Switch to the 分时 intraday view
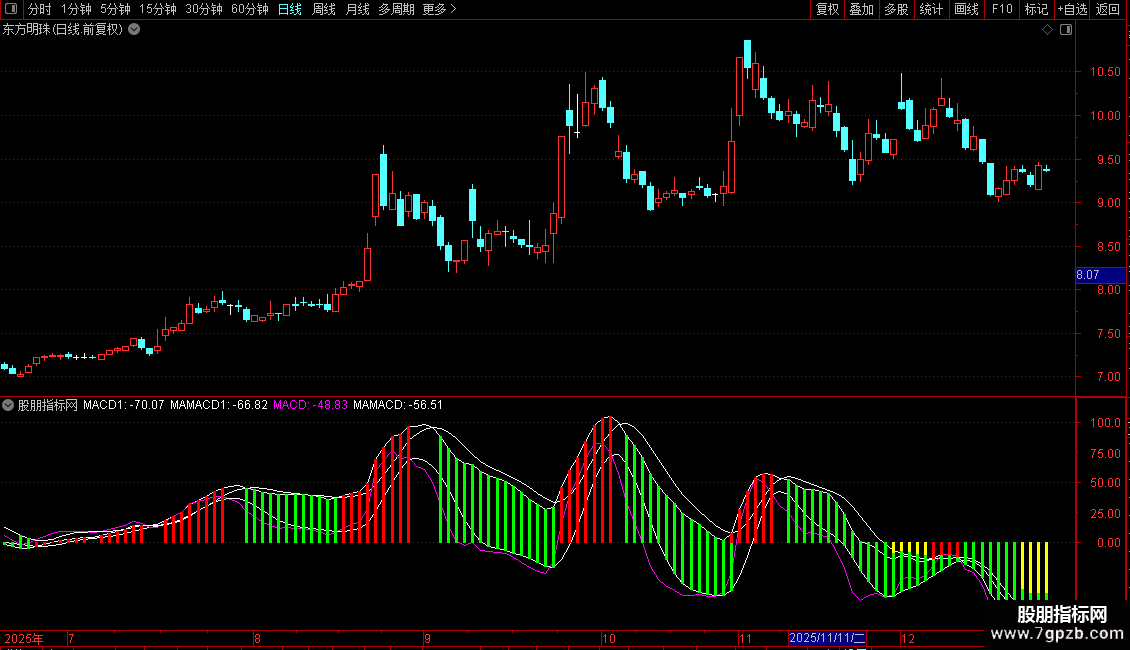Screen dimensions: 1130x650 pos(40,9)
